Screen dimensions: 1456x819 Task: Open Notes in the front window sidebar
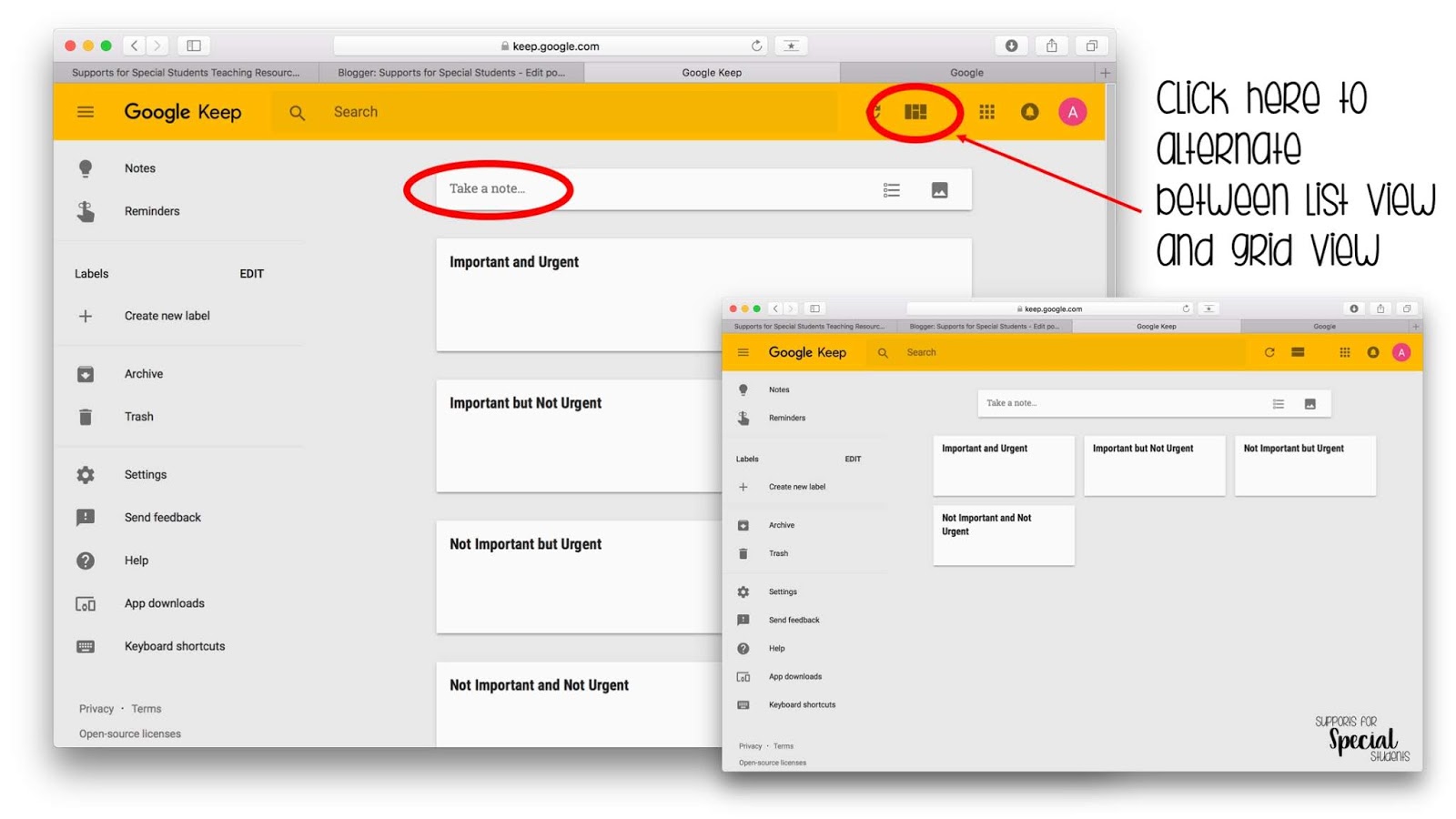click(x=779, y=390)
